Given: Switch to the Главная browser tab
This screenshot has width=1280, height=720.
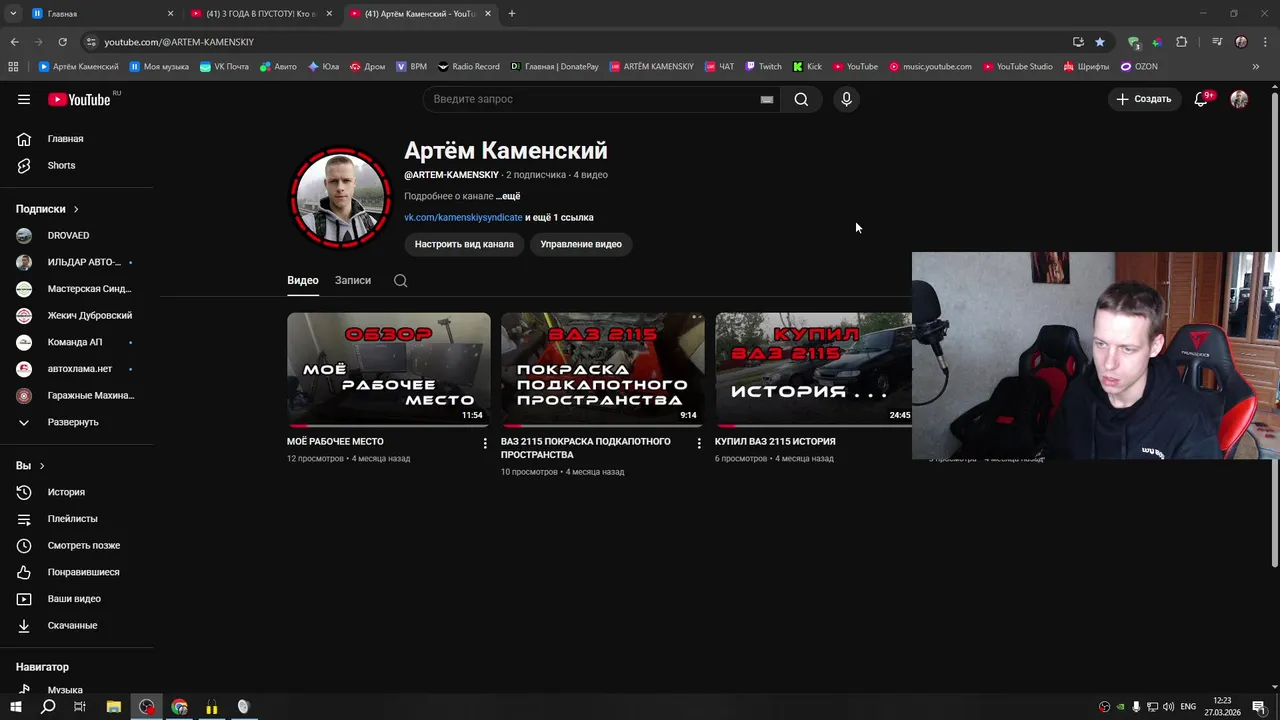Looking at the screenshot, I should point(101,14).
